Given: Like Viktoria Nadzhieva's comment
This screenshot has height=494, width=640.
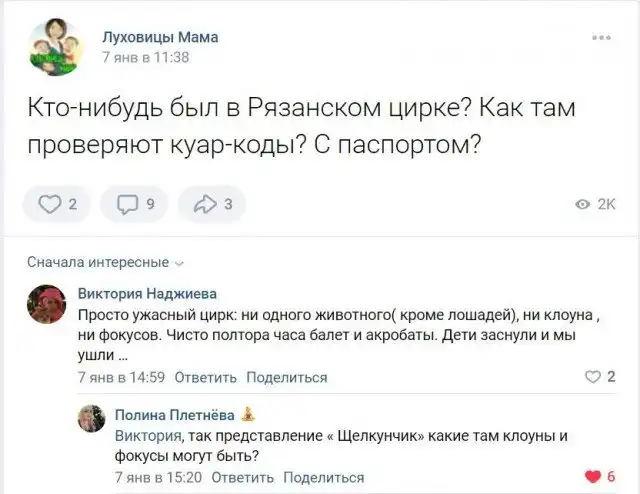Looking at the screenshot, I should coord(596,377).
